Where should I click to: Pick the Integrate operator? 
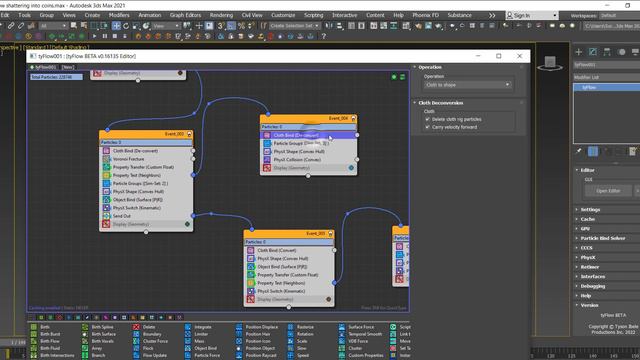(x=198, y=327)
